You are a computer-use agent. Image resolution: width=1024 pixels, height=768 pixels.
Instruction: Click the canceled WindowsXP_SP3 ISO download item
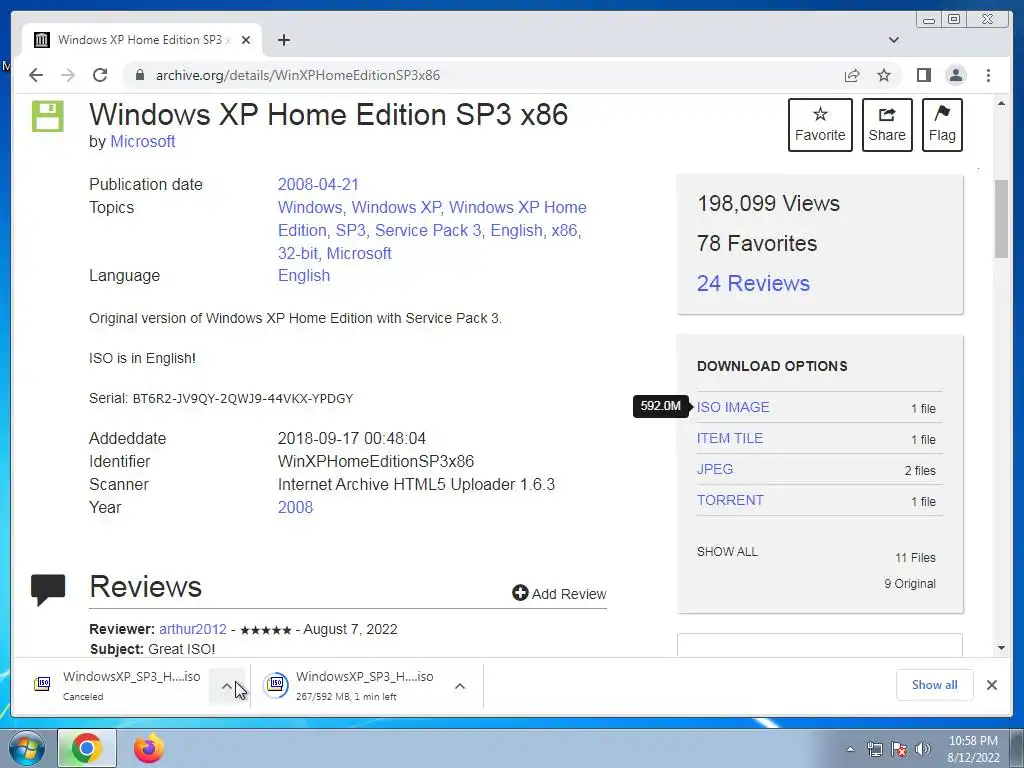point(119,685)
